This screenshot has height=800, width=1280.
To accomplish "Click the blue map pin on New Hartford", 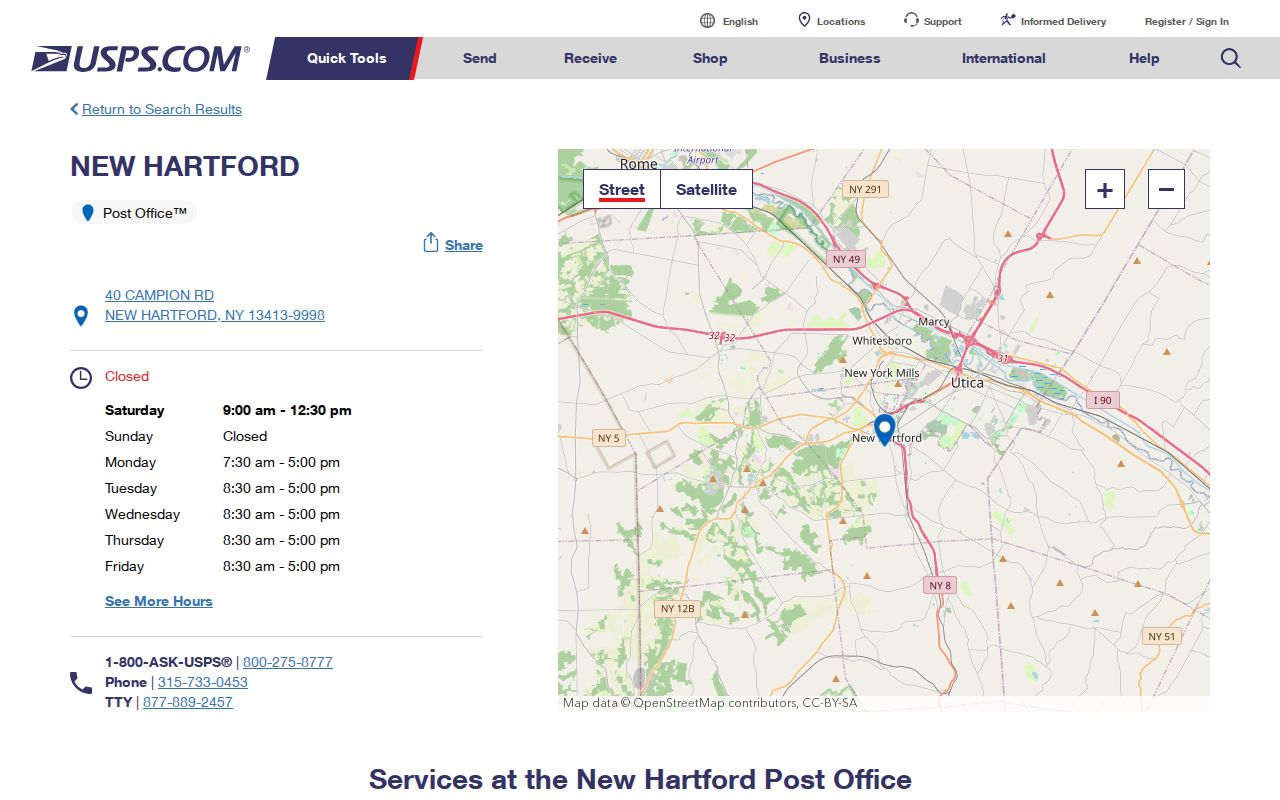I will tap(884, 429).
